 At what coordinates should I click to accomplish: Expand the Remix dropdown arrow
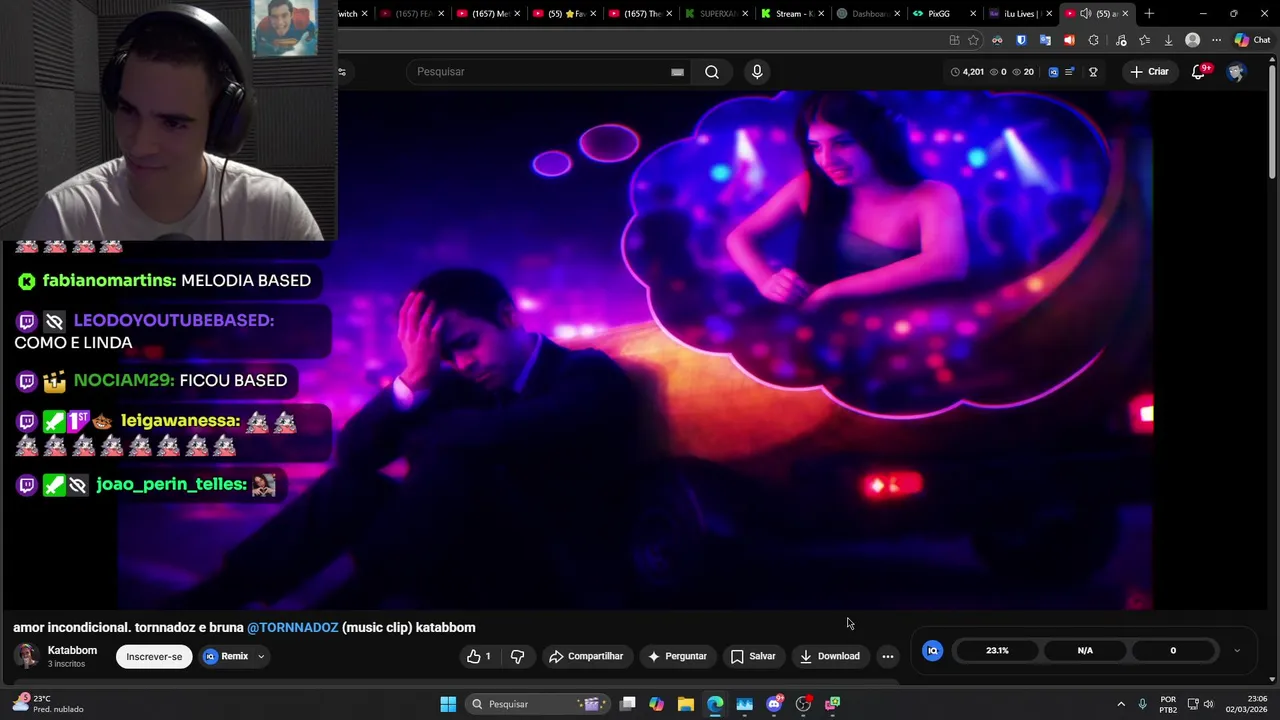(x=261, y=657)
